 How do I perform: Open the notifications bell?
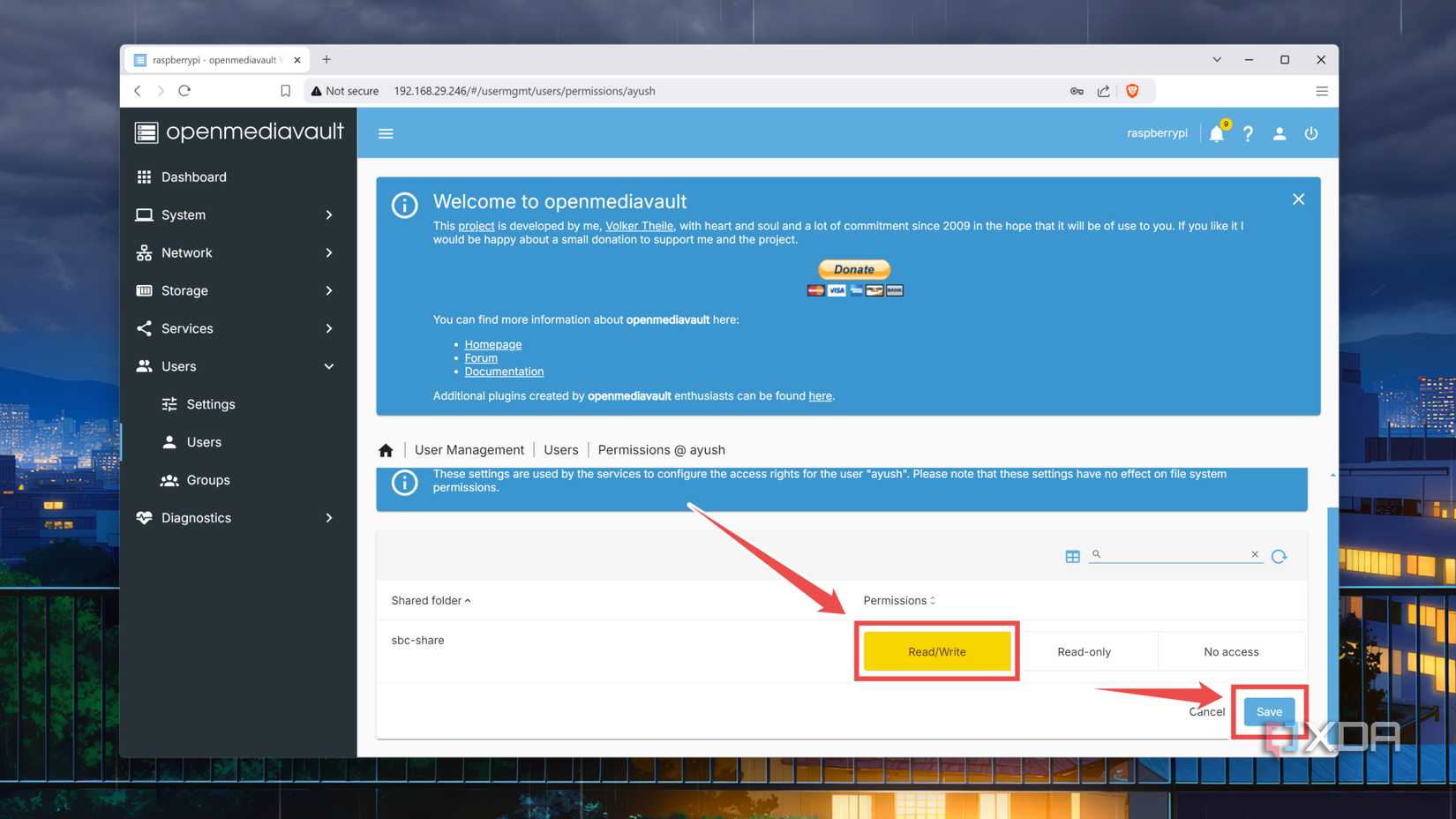click(1217, 133)
